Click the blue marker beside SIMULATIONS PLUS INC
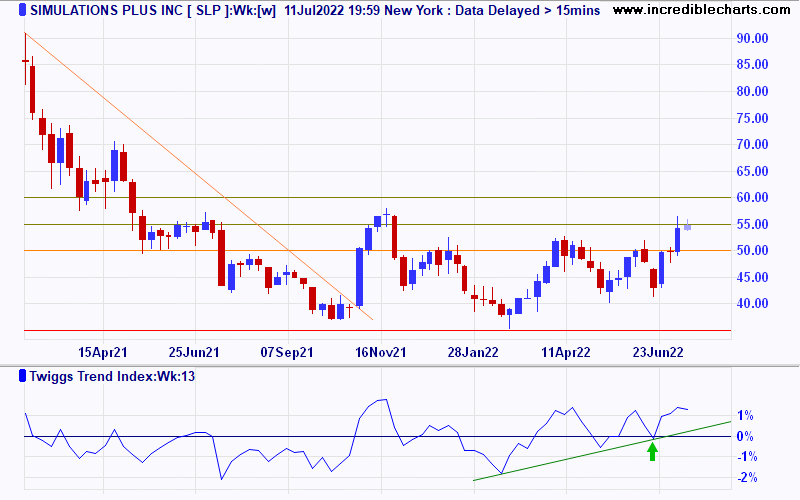 [22, 10]
